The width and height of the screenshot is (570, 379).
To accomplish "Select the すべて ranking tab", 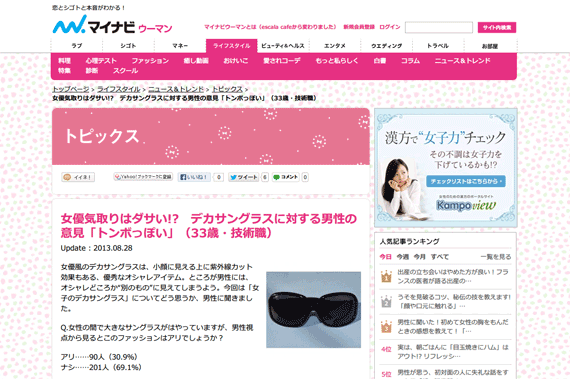I will pos(440,257).
